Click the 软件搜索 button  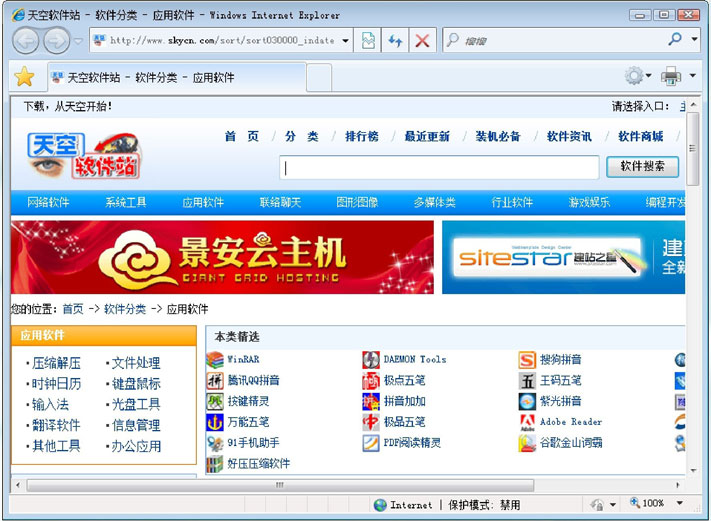pos(643,167)
